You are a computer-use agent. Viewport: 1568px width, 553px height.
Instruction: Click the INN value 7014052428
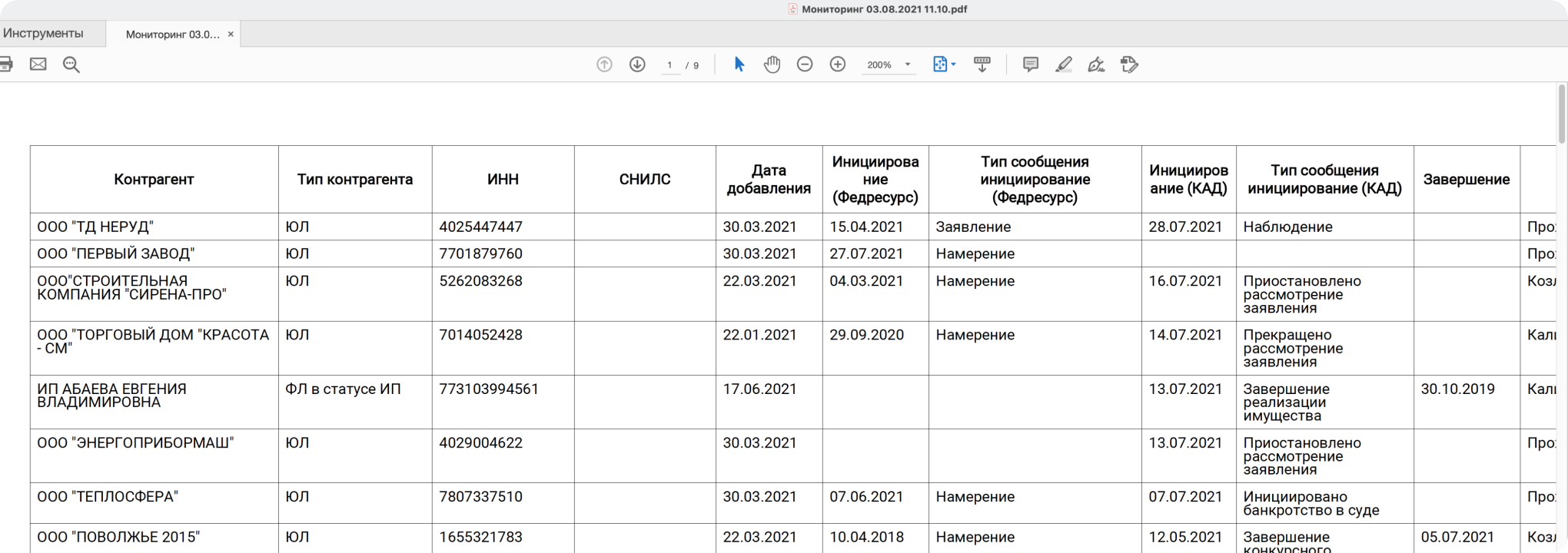[x=480, y=335]
